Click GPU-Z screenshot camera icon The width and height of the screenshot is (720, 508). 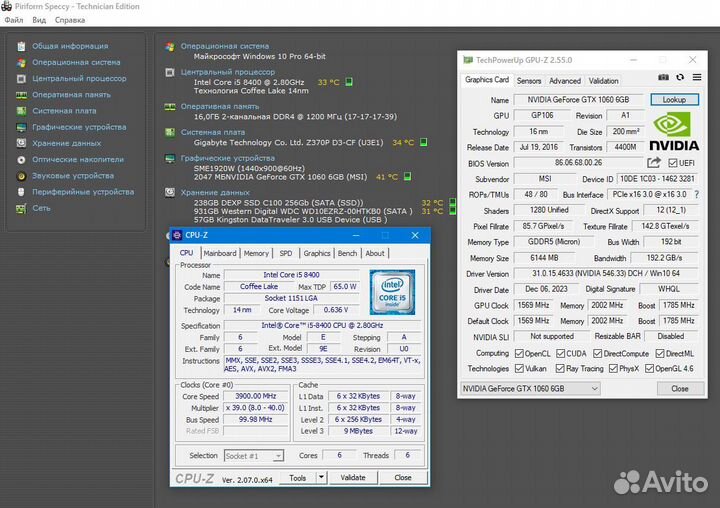[663, 77]
